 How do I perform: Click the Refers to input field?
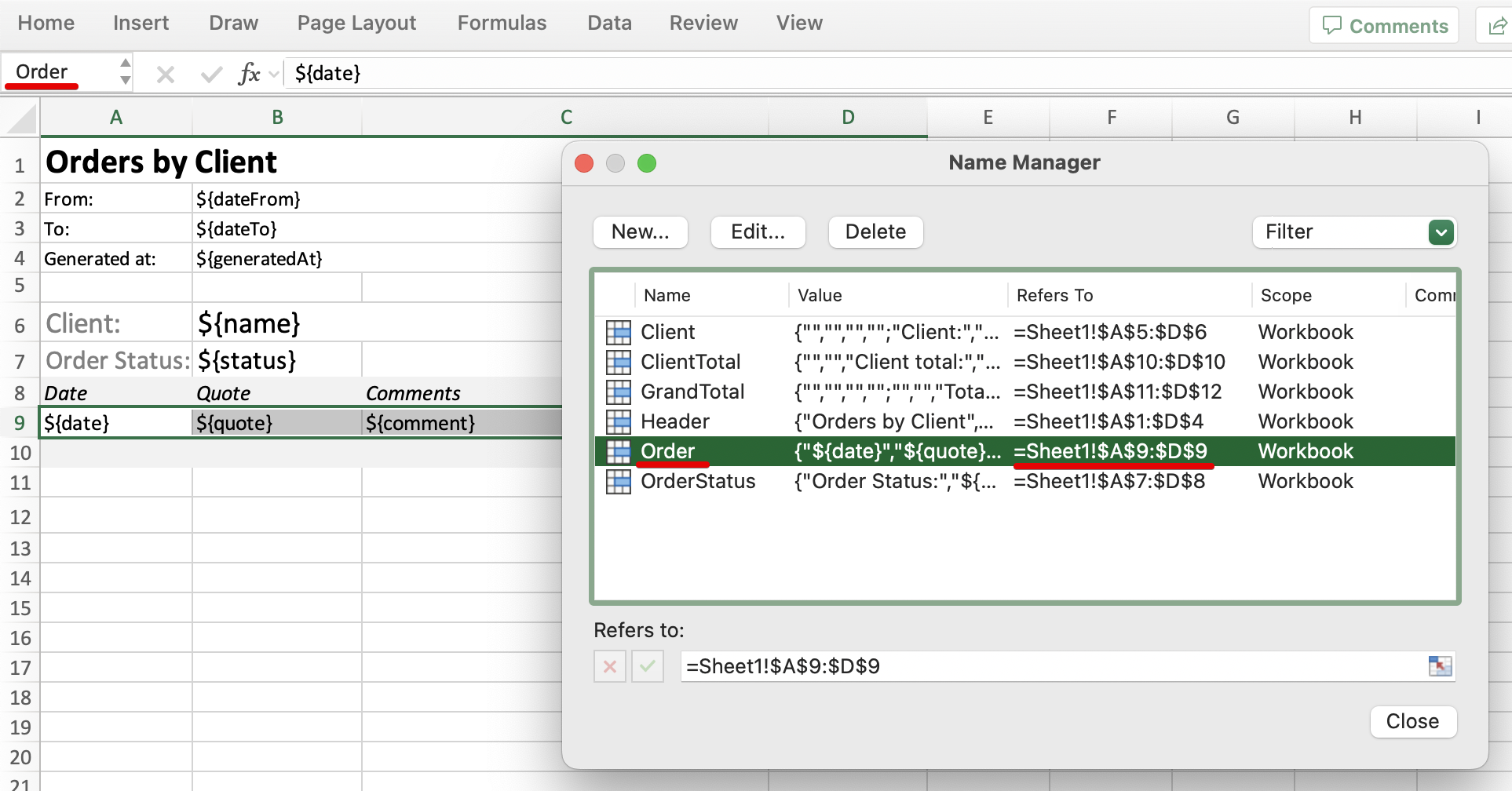click(1052, 666)
